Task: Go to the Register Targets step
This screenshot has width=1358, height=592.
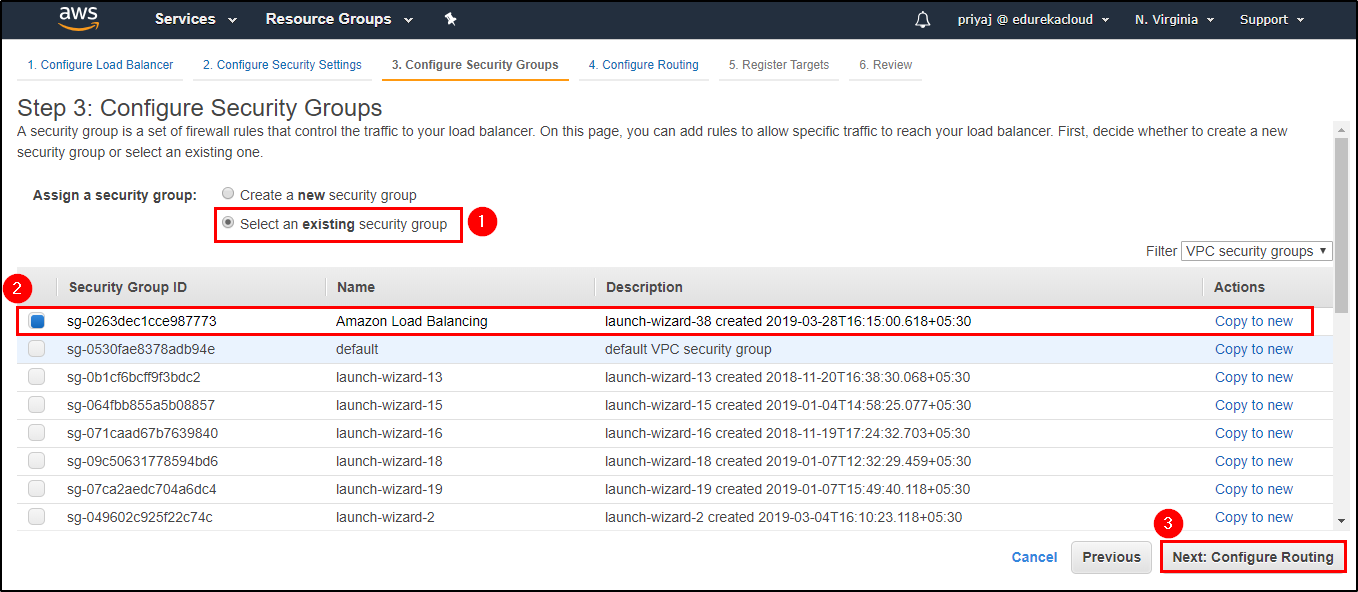Action: (x=779, y=63)
